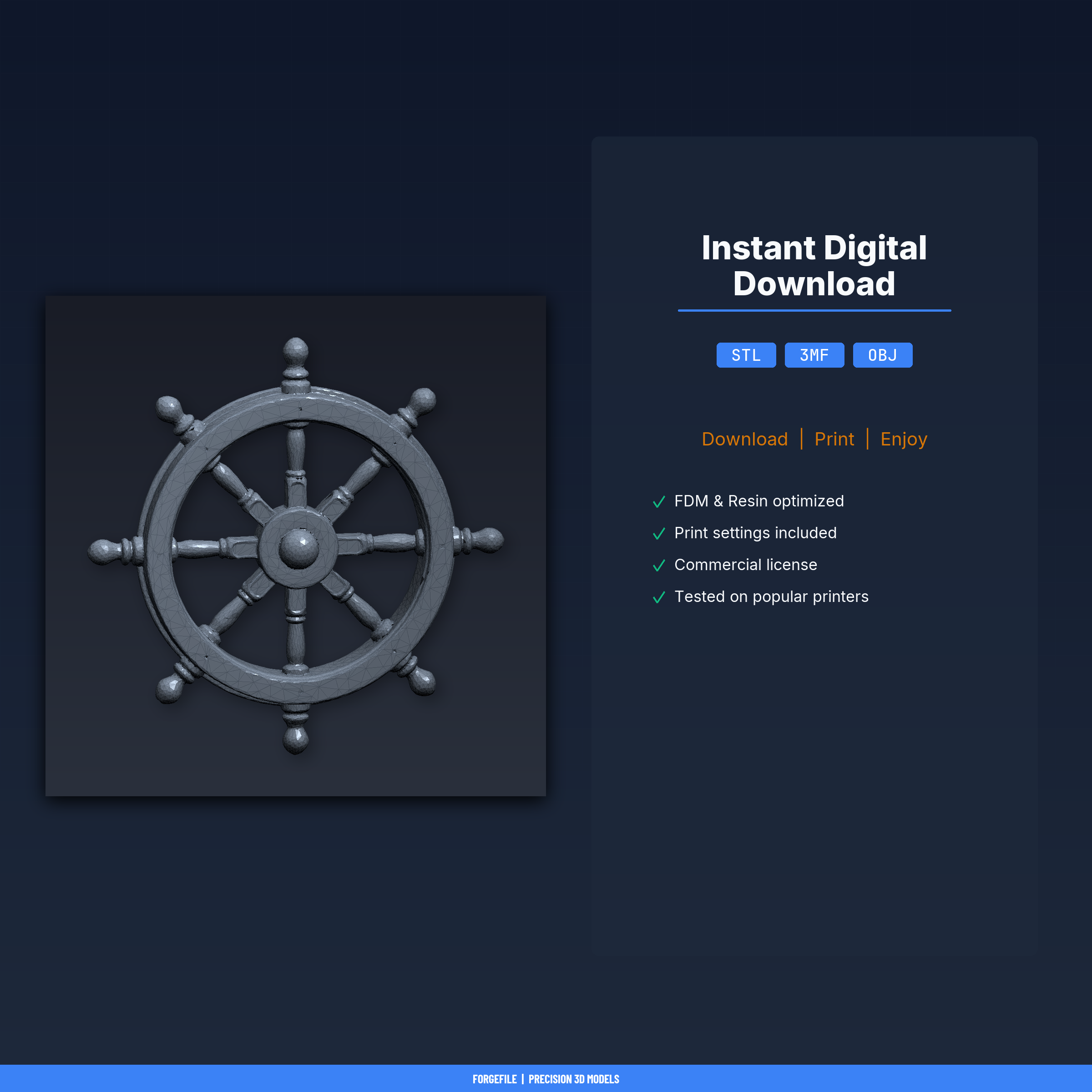Viewport: 1092px width, 1092px height.
Task: Click the Print settings included text
Action: (x=755, y=533)
